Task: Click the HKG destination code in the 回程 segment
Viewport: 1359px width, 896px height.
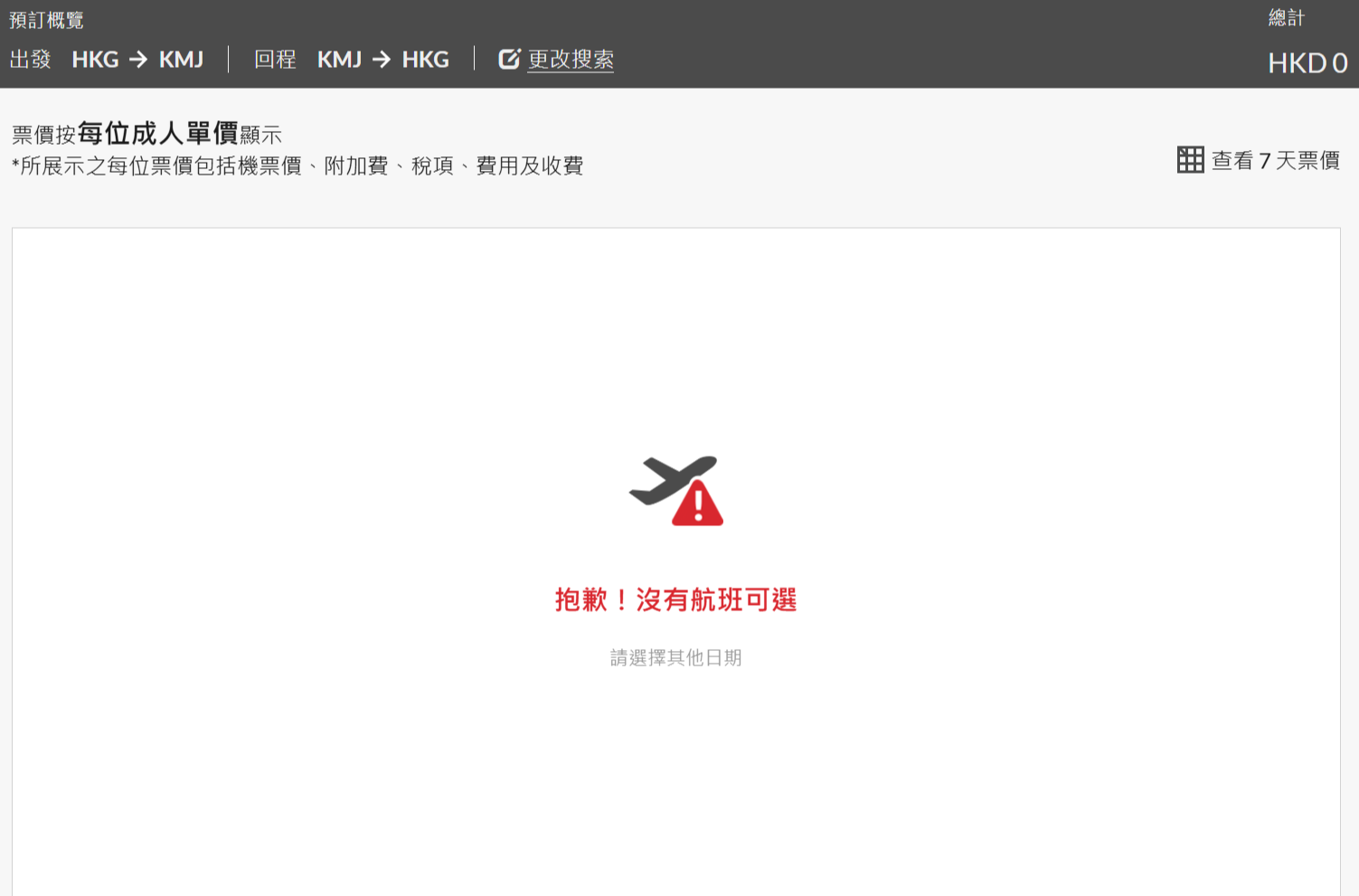Action: click(425, 60)
